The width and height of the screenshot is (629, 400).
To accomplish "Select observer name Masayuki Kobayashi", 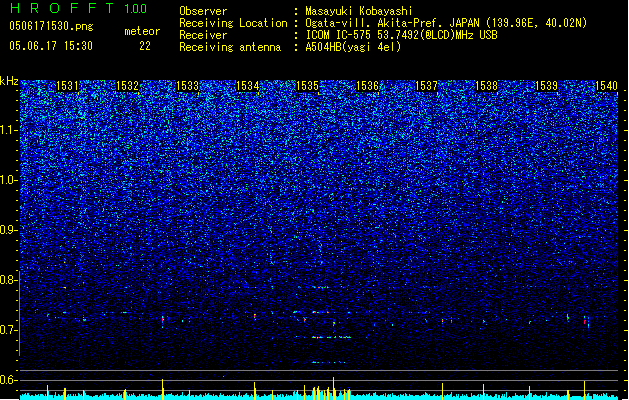I will (359, 11).
